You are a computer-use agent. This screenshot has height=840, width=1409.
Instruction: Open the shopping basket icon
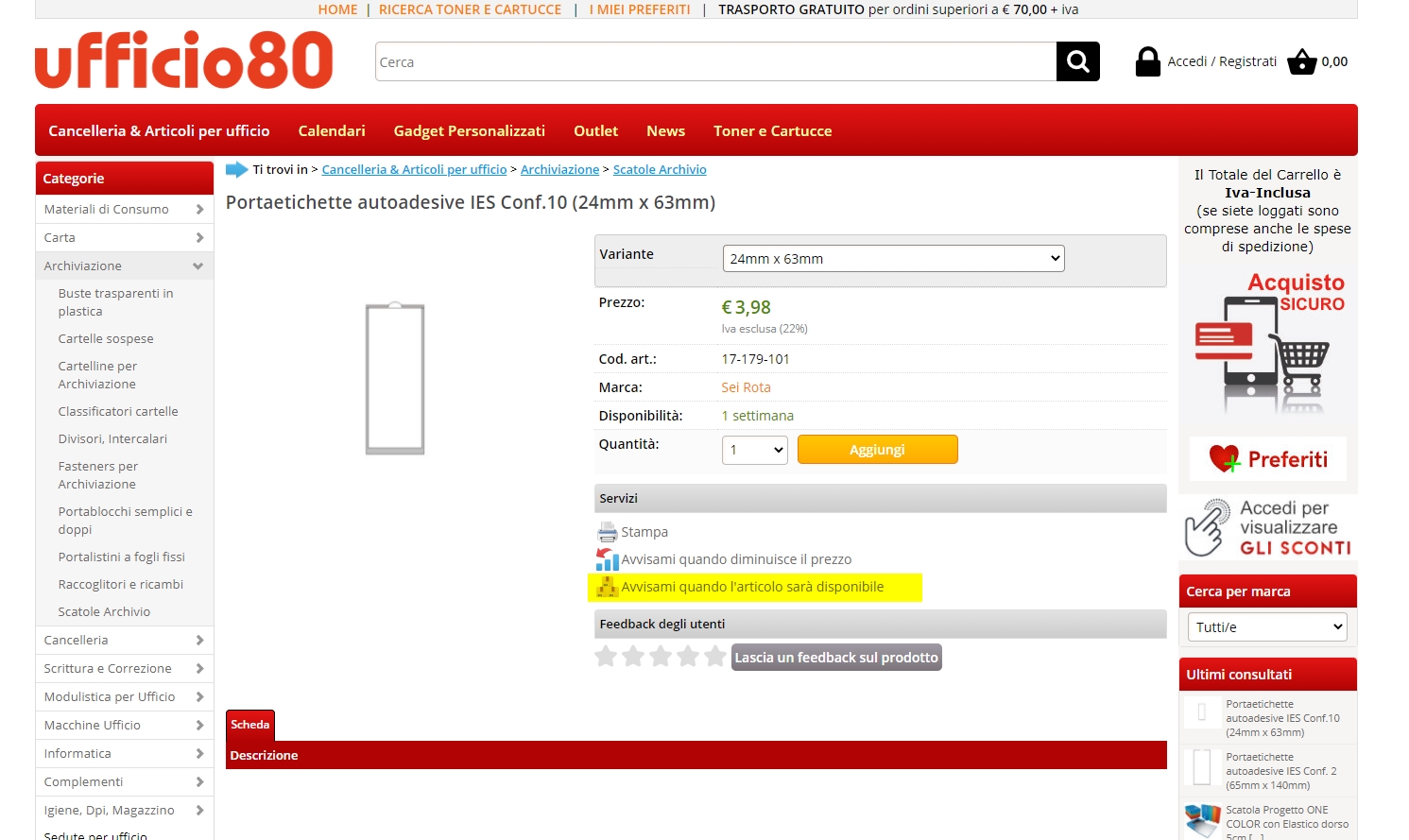click(1302, 61)
